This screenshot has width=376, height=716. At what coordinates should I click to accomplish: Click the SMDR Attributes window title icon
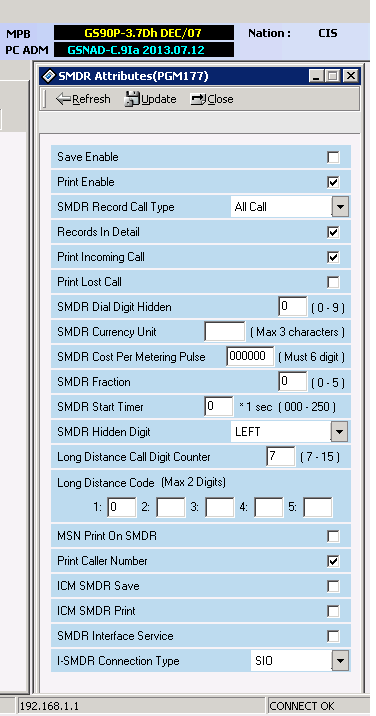tap(49, 76)
